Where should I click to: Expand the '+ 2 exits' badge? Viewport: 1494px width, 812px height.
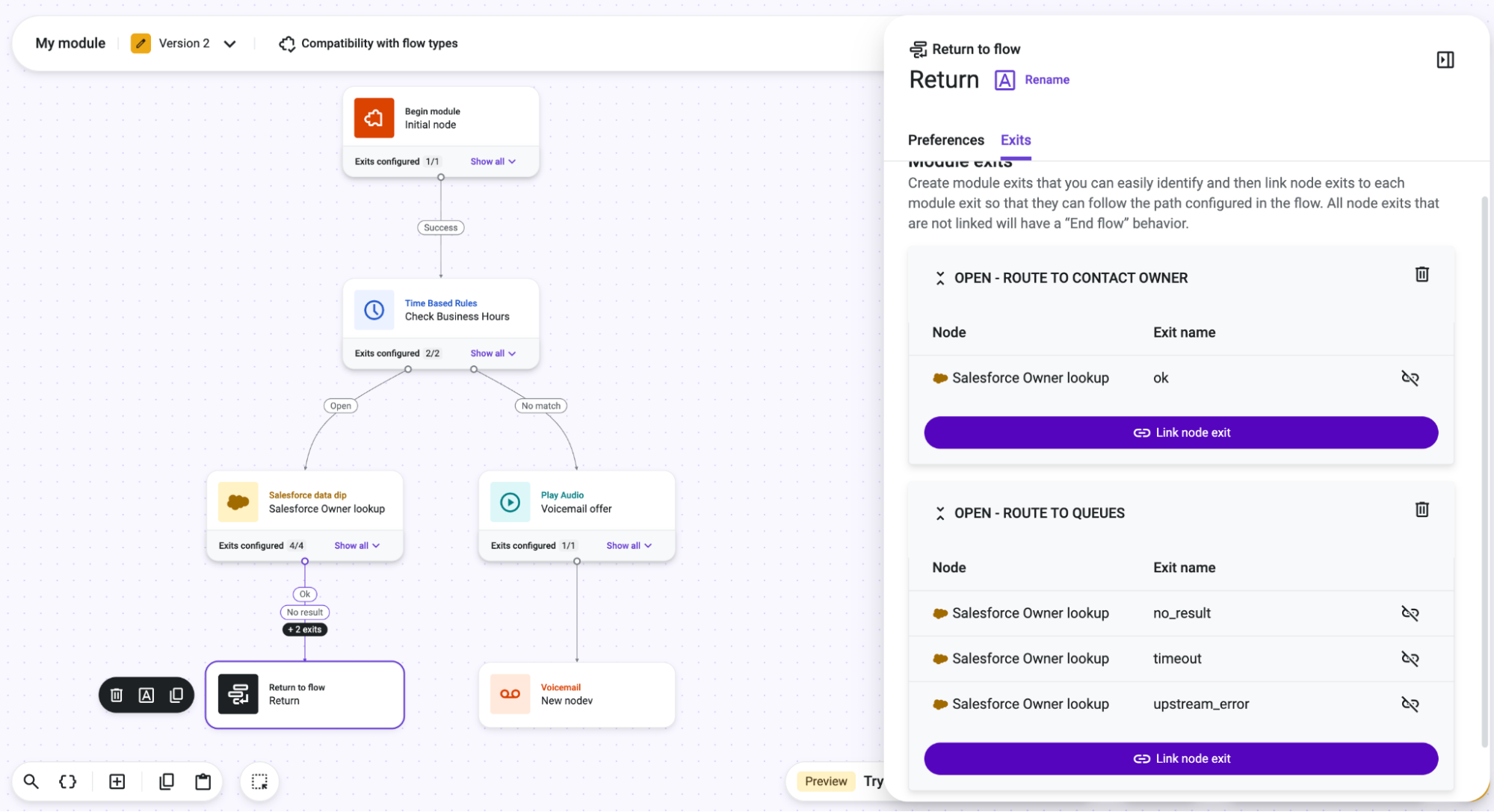[305, 630]
